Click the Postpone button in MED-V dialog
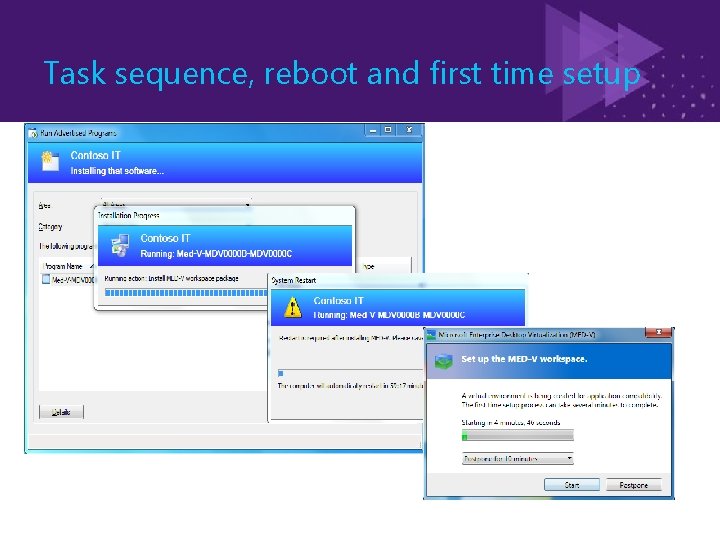Screen dimensions: 720x540 634,485
